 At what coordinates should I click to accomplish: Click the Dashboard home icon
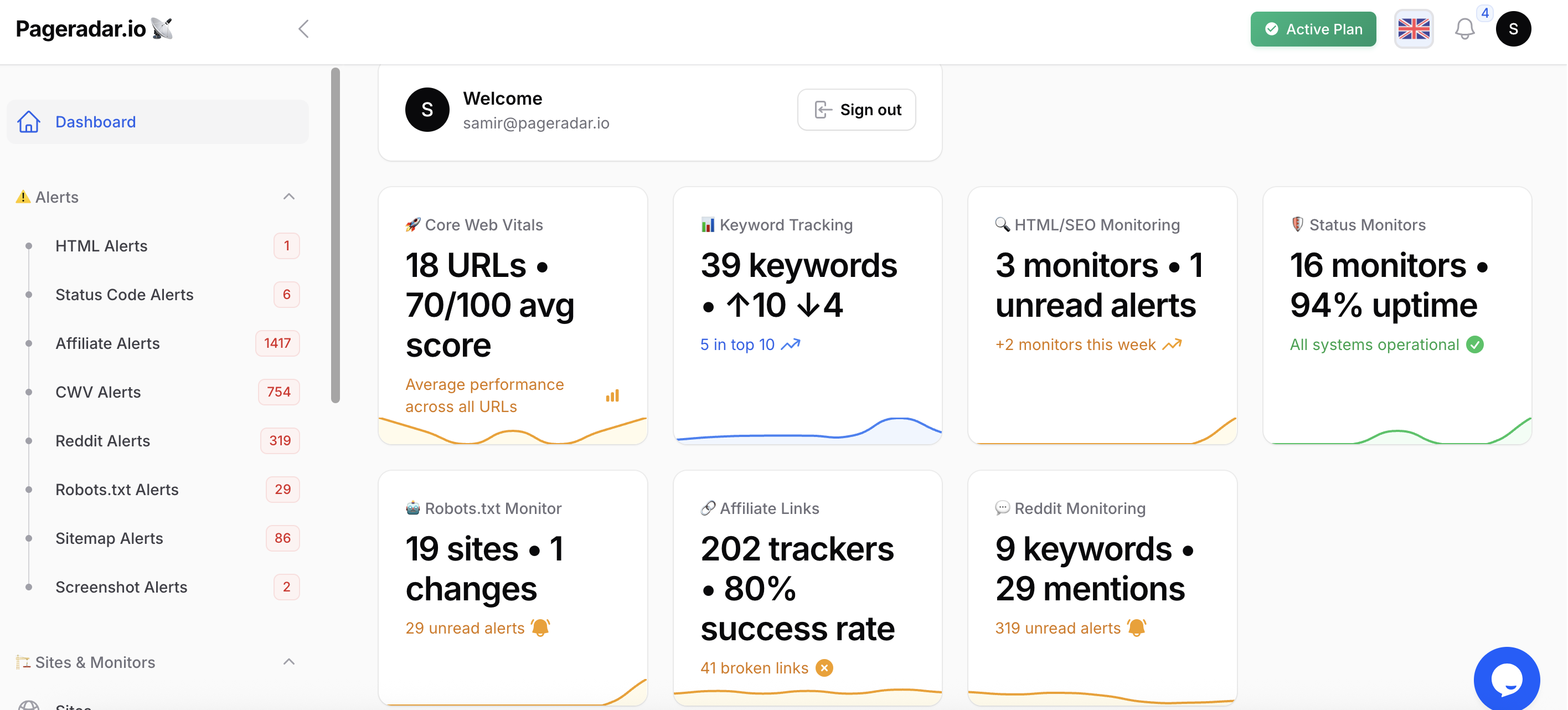pos(29,122)
